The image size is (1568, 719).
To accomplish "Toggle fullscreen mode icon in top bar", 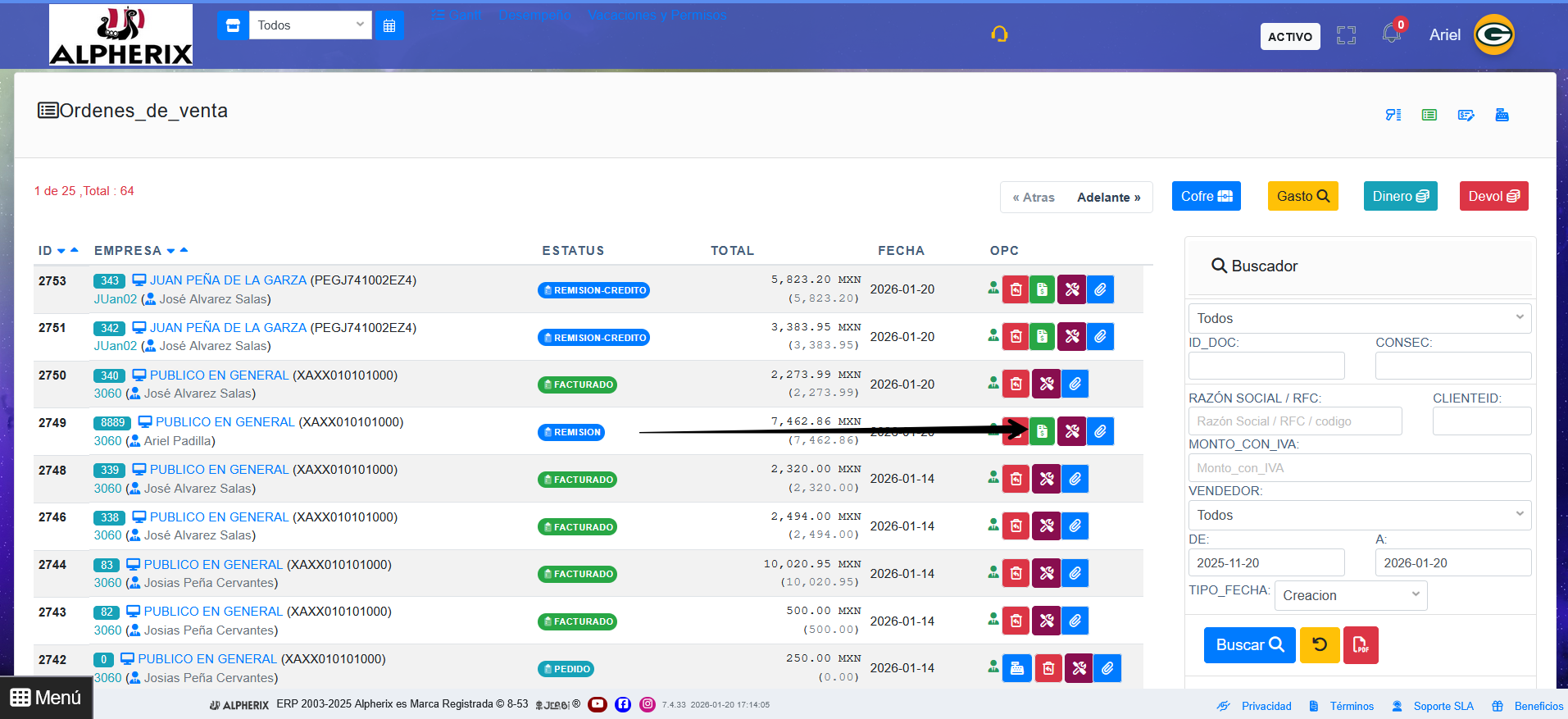I will click(x=1346, y=35).
